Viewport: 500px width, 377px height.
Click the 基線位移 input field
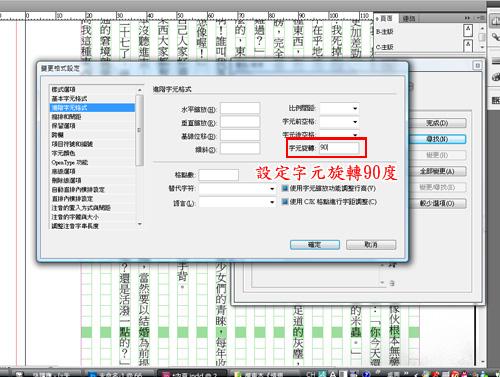pos(240,135)
